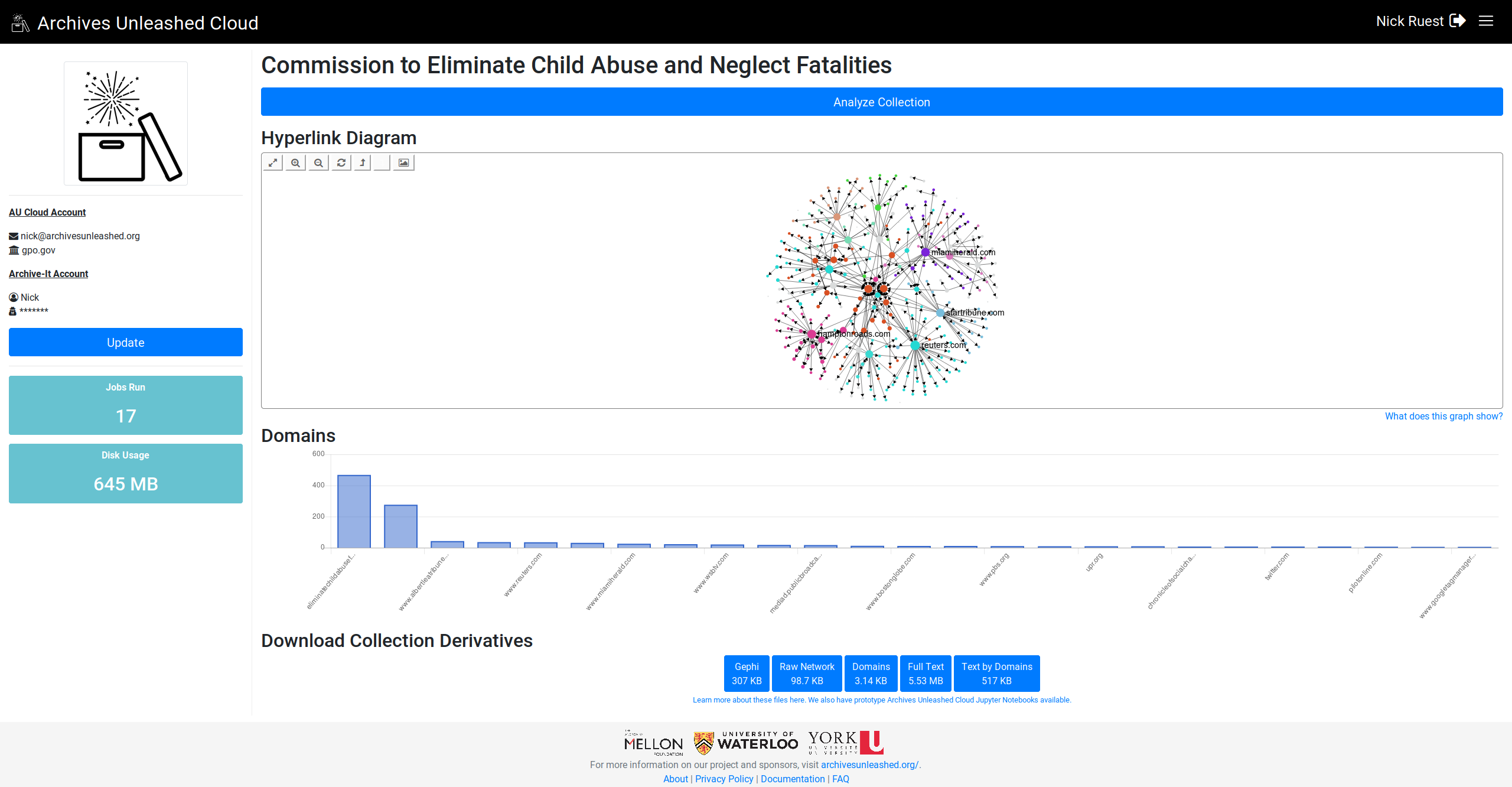
Task: Click the tallest bar in Domains chart
Action: (x=354, y=511)
